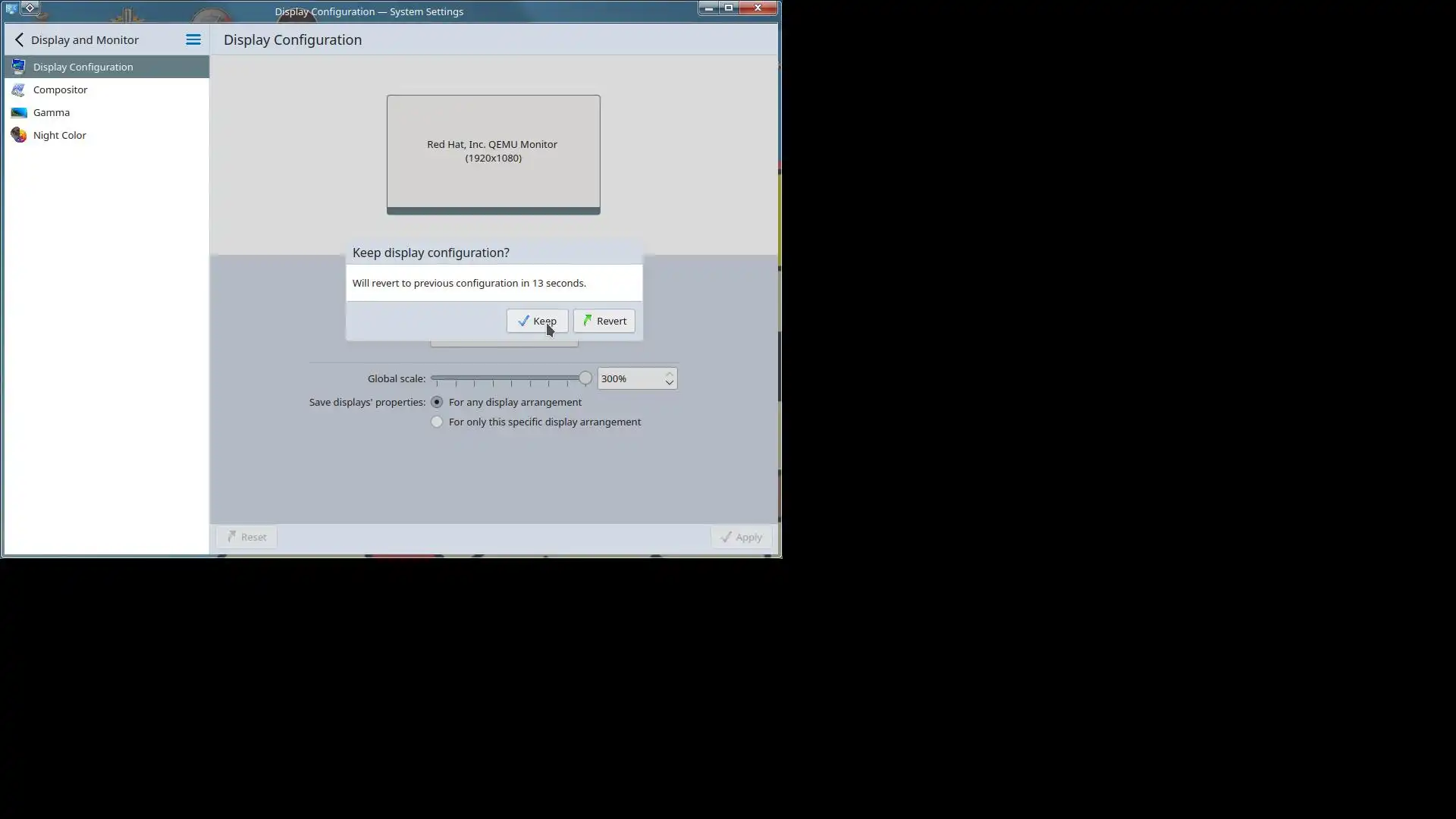Open the Night Color settings page
This screenshot has height=819, width=1456.
point(60,135)
